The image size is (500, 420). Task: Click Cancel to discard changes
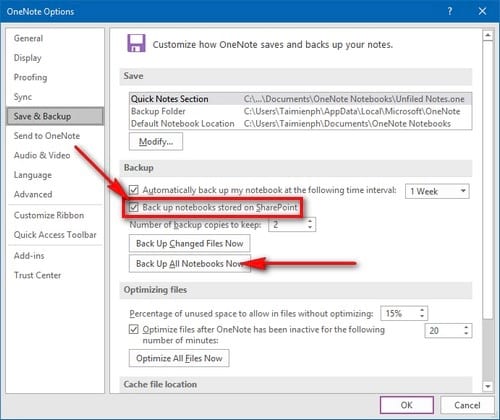pos(467,405)
